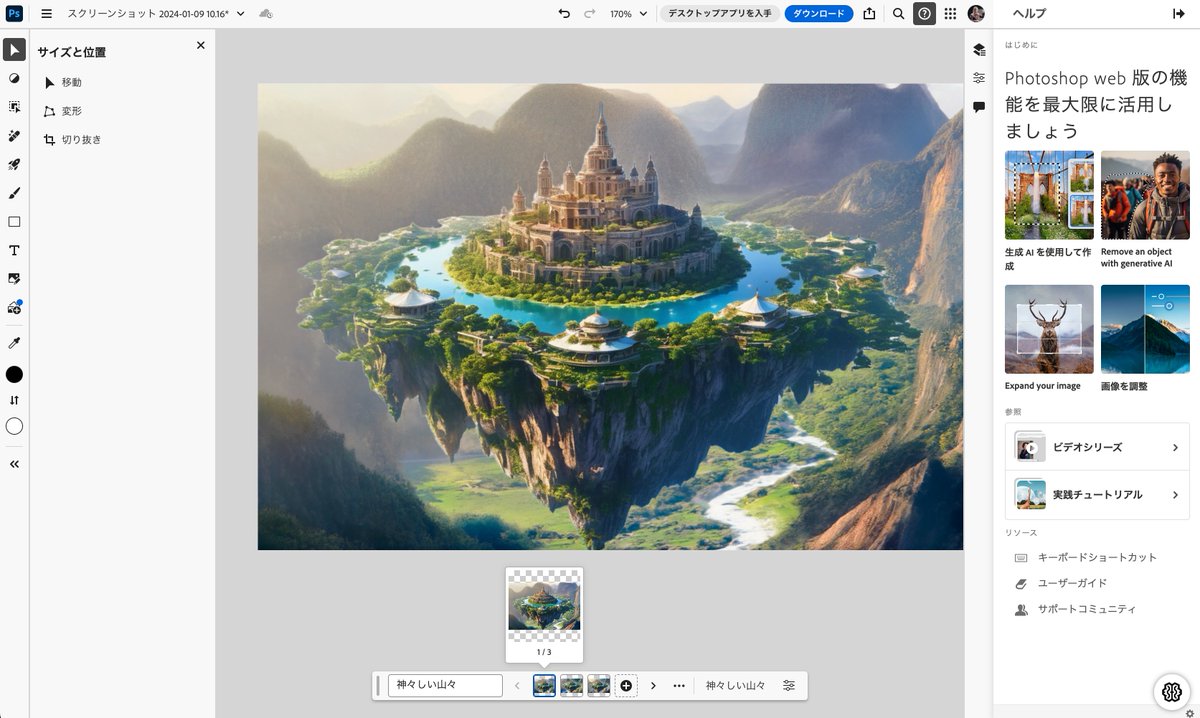Image resolution: width=1200 pixels, height=718 pixels.
Task: Open the black foreground color swatch
Action: [x=14, y=374]
